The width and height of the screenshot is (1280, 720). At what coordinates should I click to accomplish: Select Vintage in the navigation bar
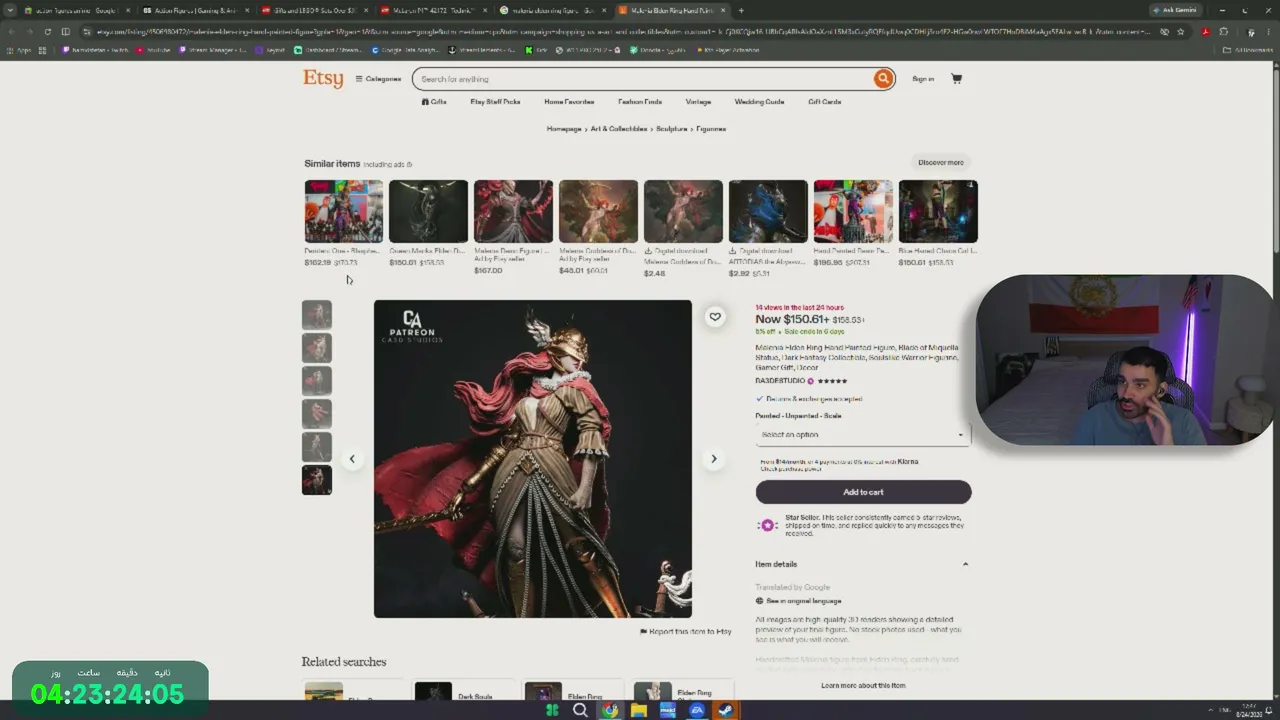698,102
